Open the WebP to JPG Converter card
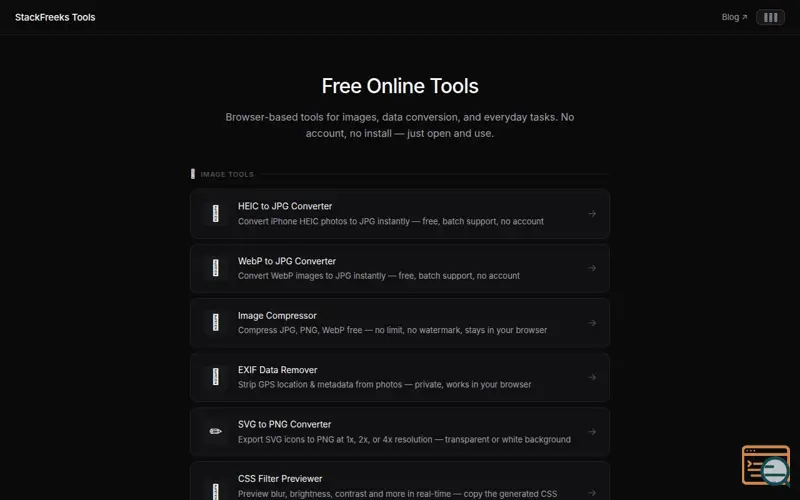800x500 pixels. 400,268
